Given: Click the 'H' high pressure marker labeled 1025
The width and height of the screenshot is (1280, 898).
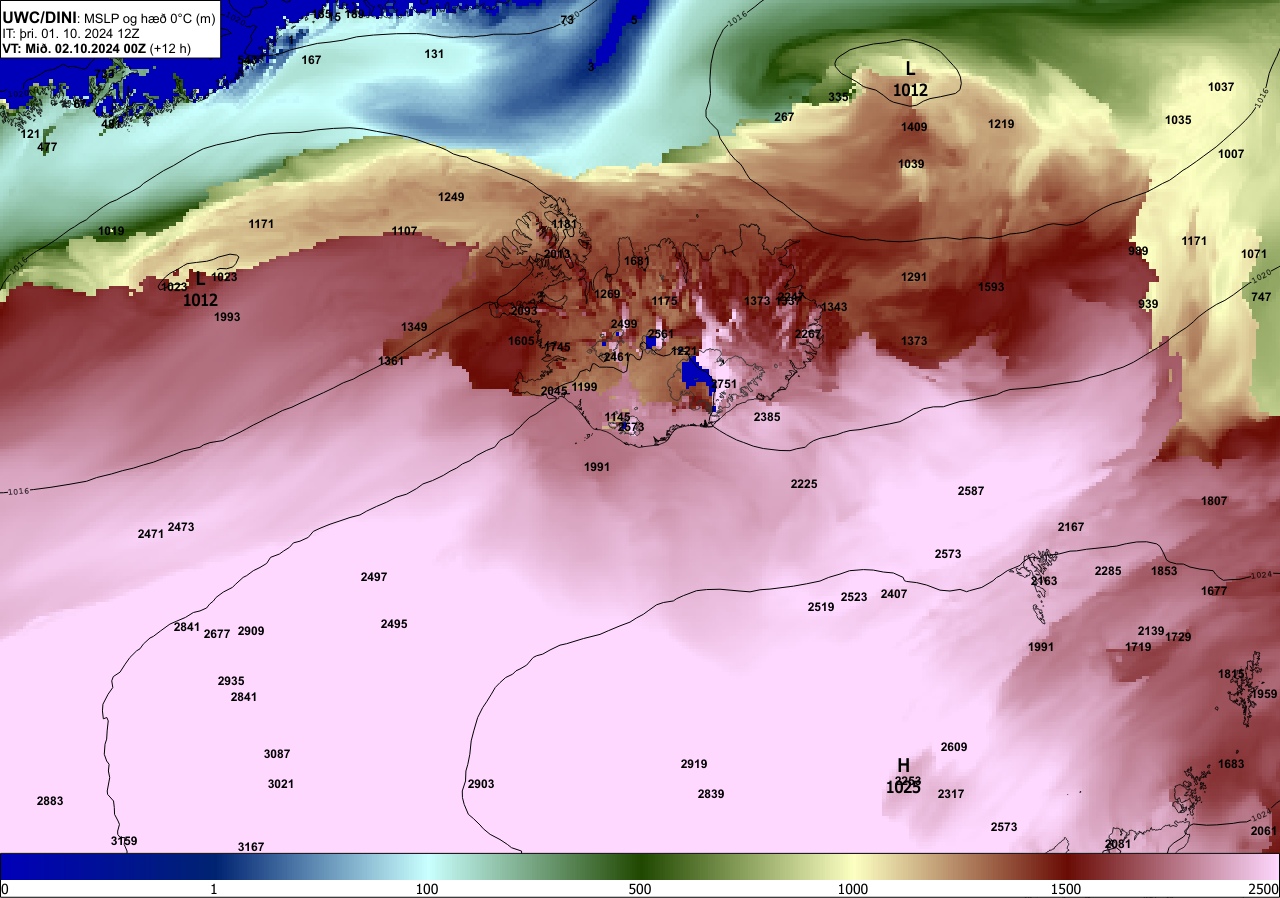Looking at the screenshot, I should (x=903, y=765).
